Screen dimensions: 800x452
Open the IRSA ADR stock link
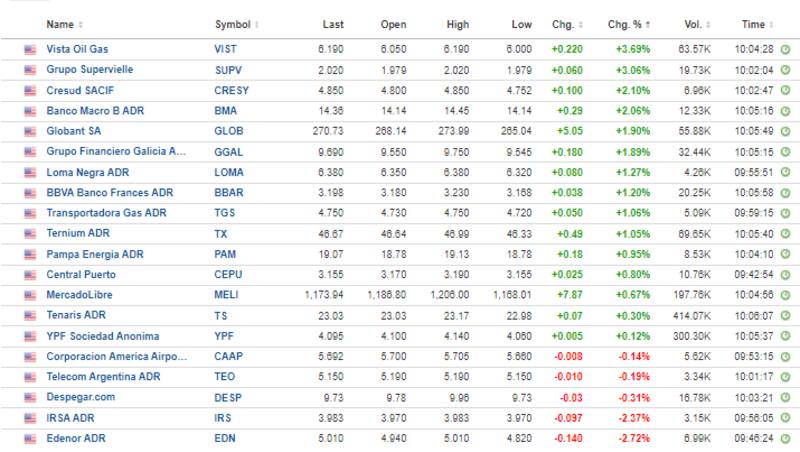click(70, 417)
